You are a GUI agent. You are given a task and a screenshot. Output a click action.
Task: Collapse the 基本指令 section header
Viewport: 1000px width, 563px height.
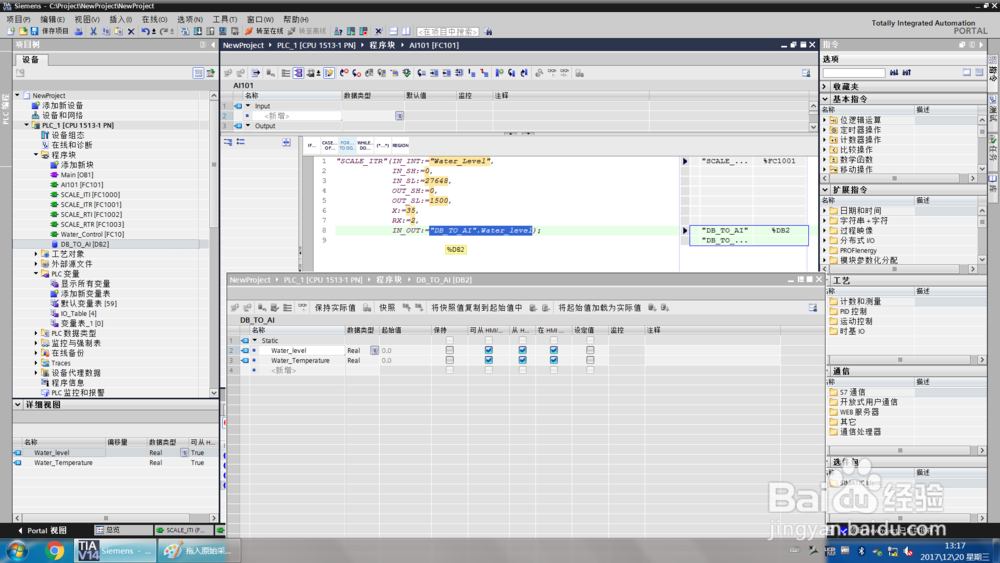(x=825, y=99)
